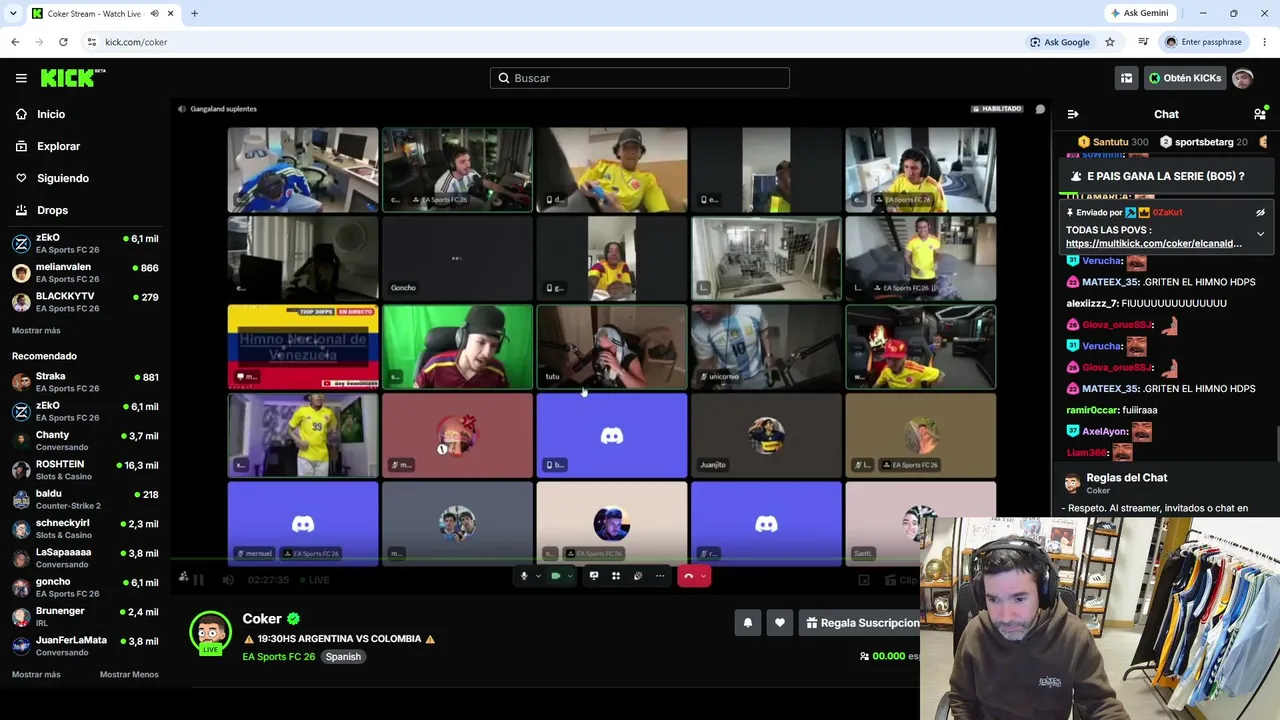1280x720 pixels.
Task: Open ROSHTEIN recommended channel
Action: click(85, 470)
